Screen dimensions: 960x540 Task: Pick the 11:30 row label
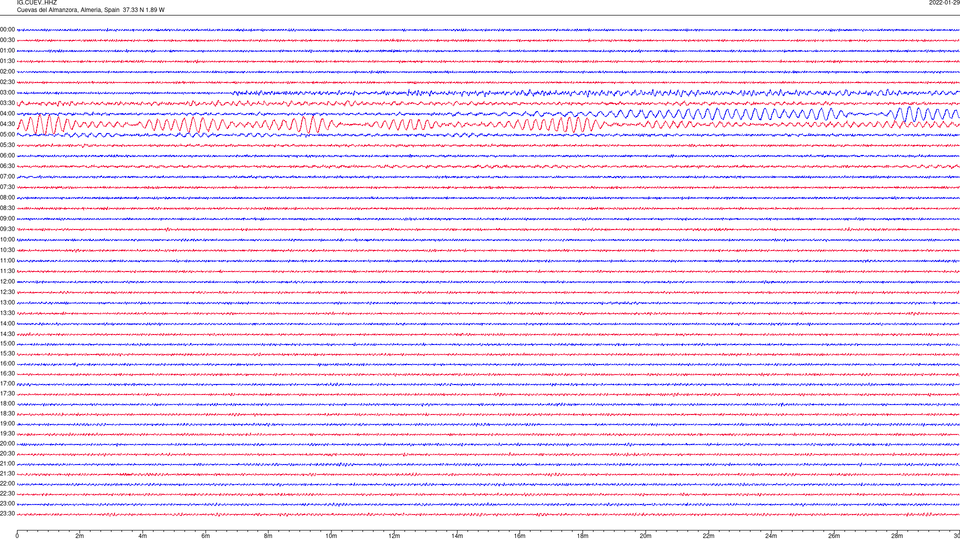click(x=7, y=271)
